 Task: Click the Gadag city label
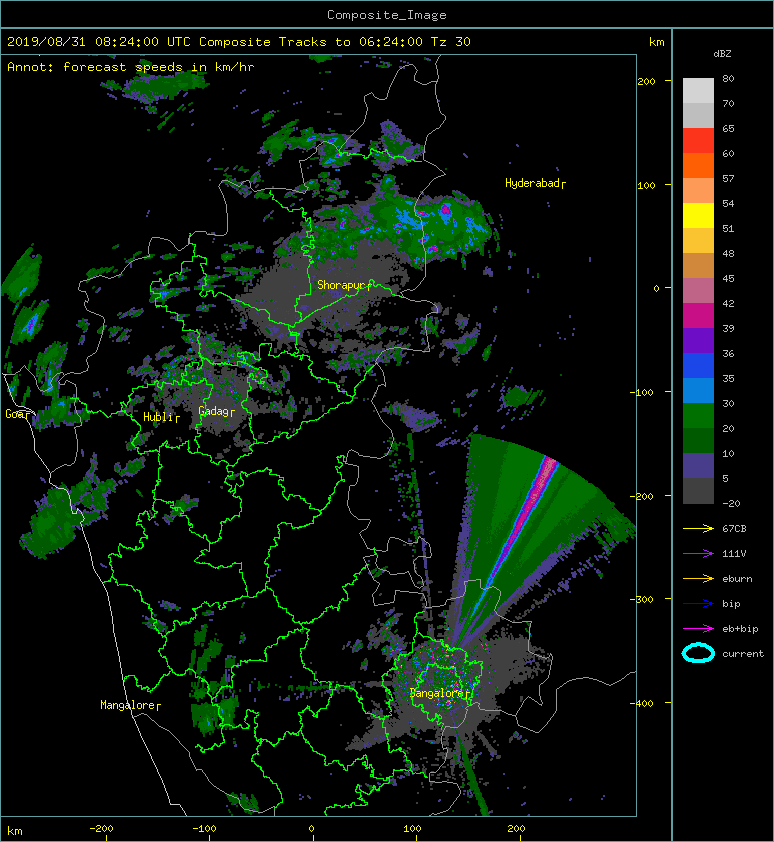coord(217,411)
